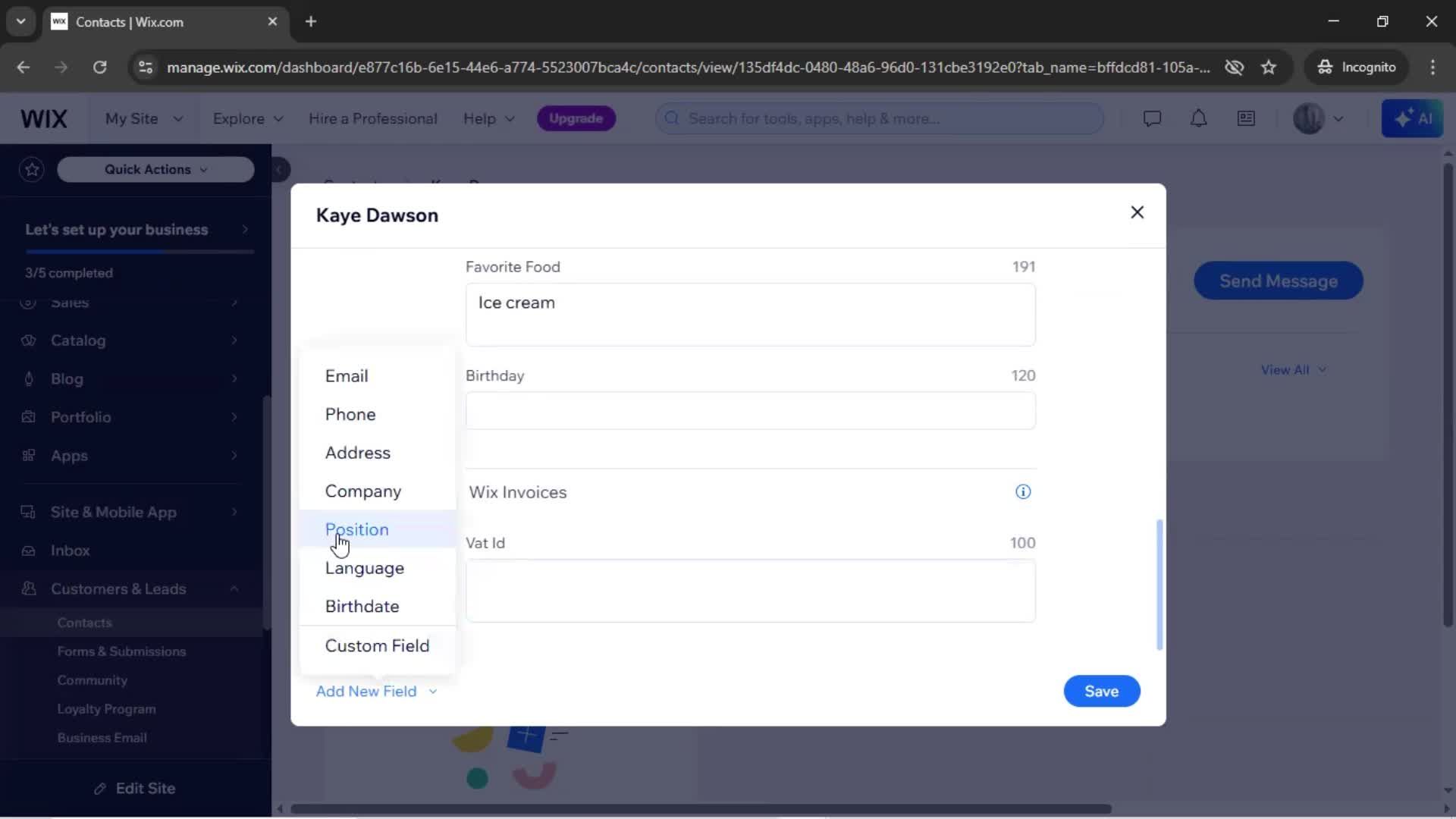Open the notifications bell

pos(1198,119)
